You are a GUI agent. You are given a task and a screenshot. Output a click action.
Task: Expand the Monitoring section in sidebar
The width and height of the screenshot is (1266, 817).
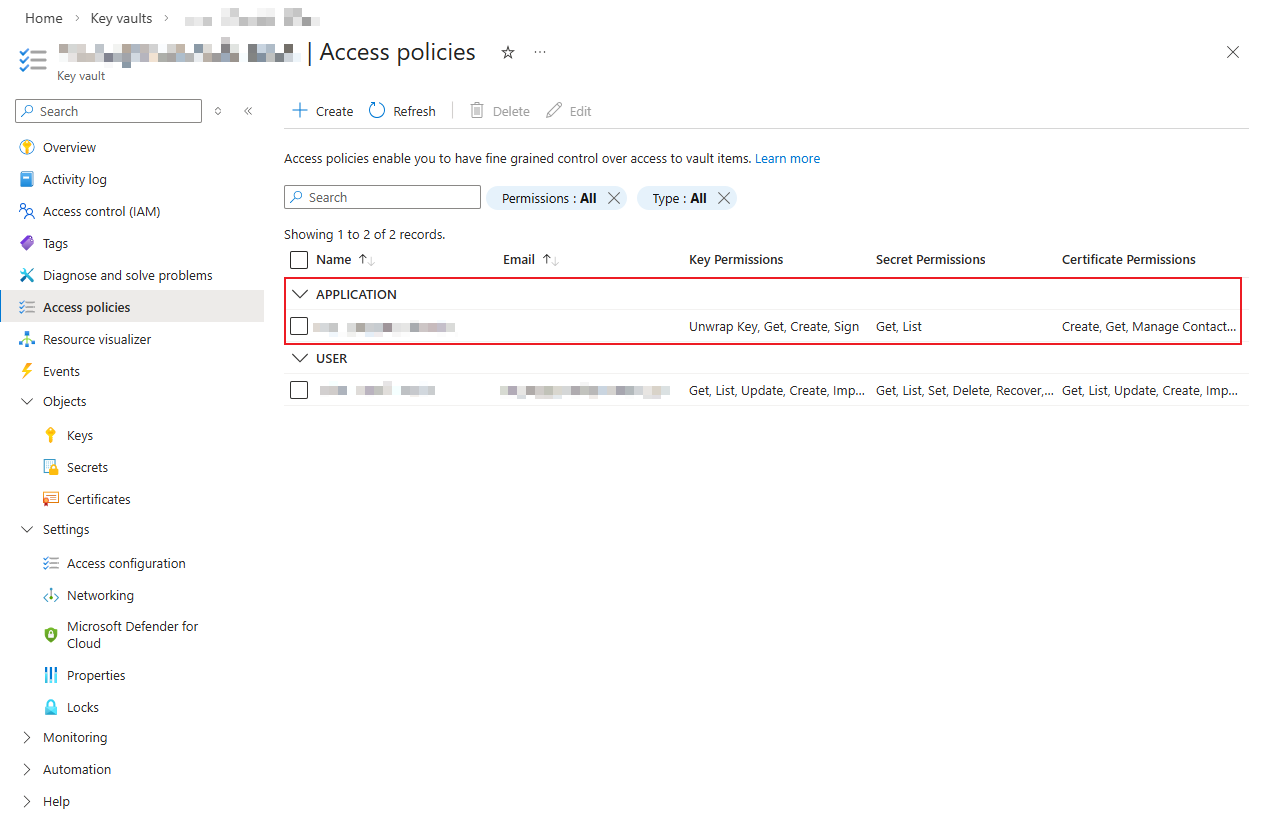pyautogui.click(x=27, y=737)
